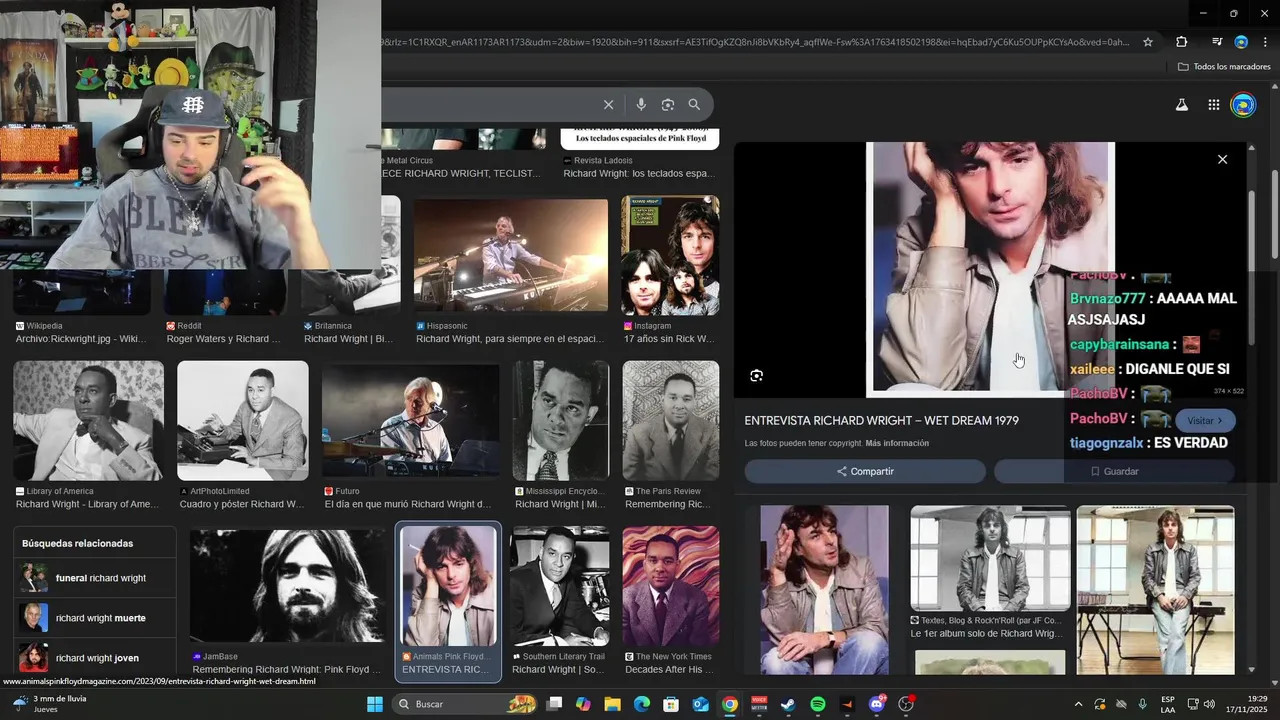Click the system tray microphone icon
This screenshot has width=1280, height=720.
click(1143, 704)
